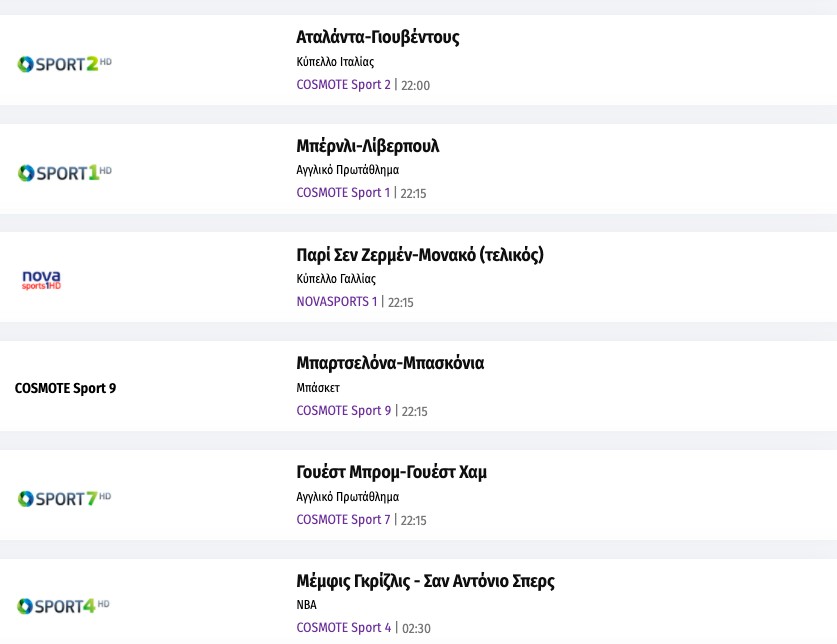Open the Μπαρτσελόνα-Μπασκόνια match title
Viewport: 837px width, 644px height.
point(390,363)
